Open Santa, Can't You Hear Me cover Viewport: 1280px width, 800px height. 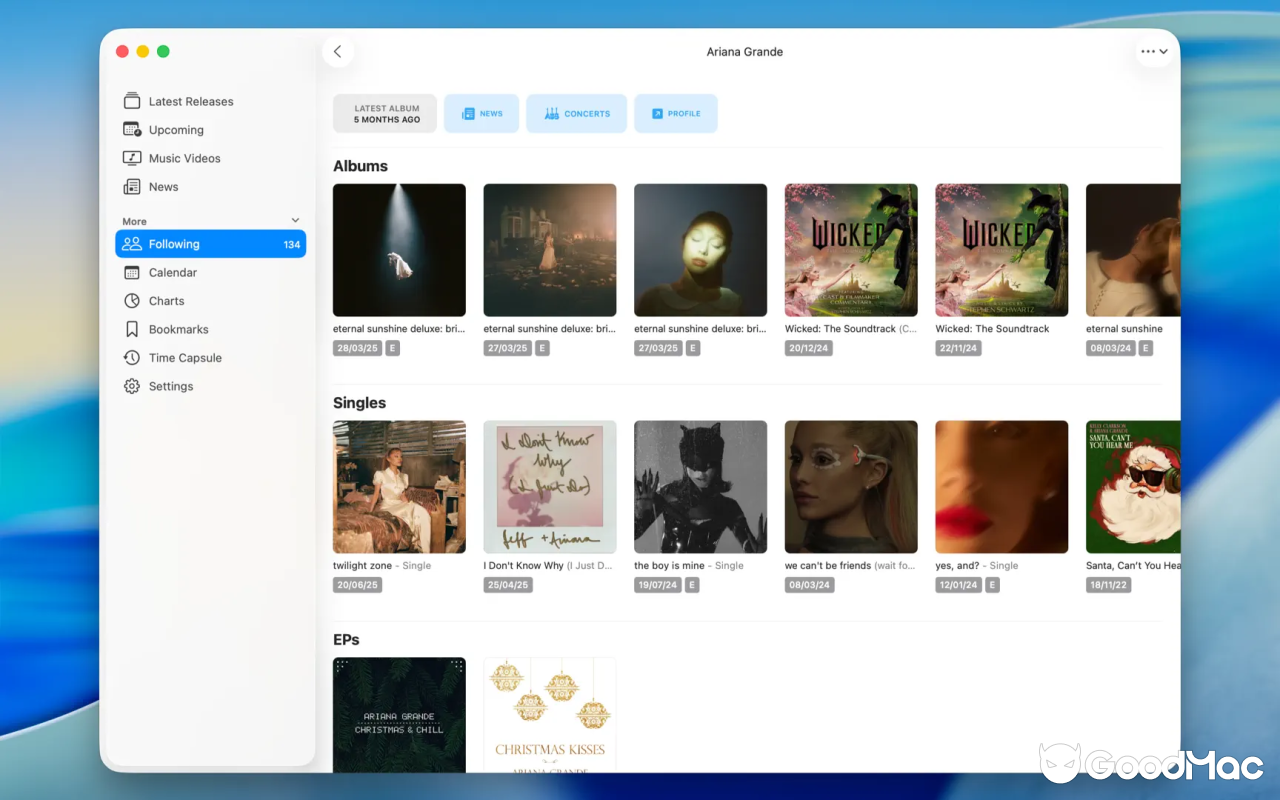[x=1133, y=487]
